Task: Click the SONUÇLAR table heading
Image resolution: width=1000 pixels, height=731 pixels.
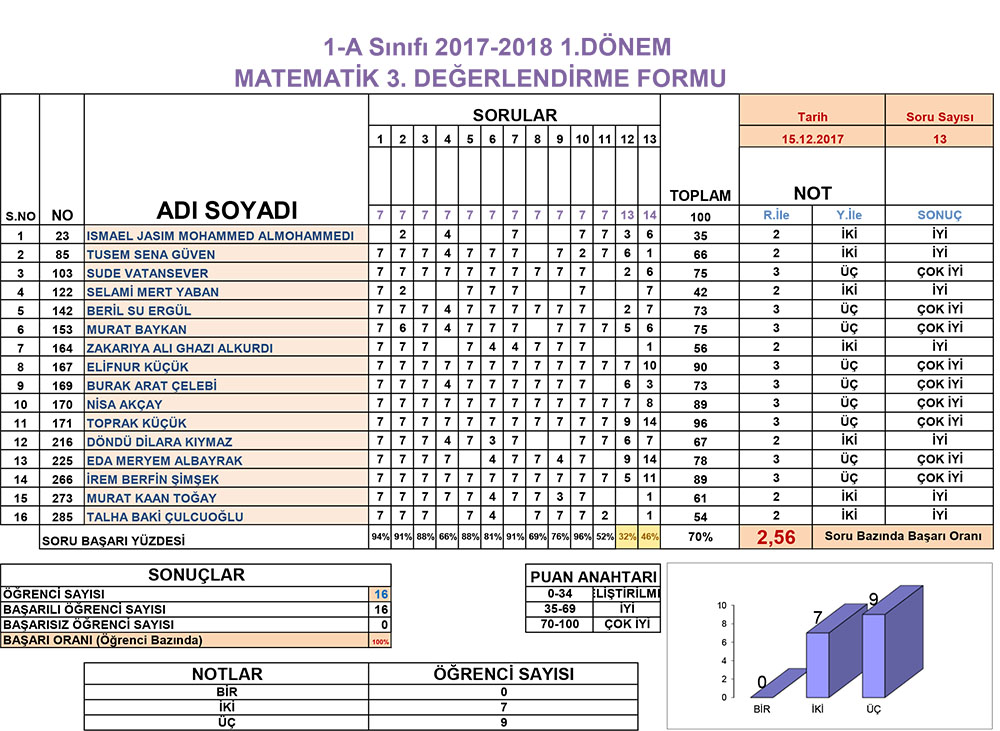Action: [196, 575]
